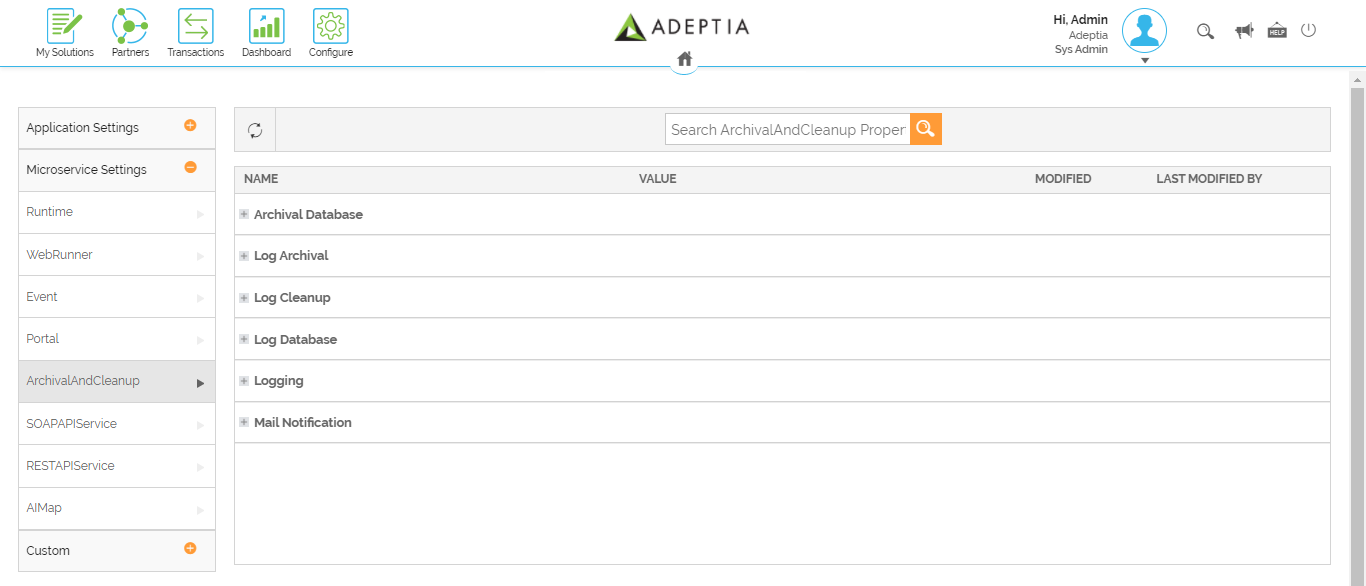
Task: Open the user profile dropdown arrow
Action: 1145,60
